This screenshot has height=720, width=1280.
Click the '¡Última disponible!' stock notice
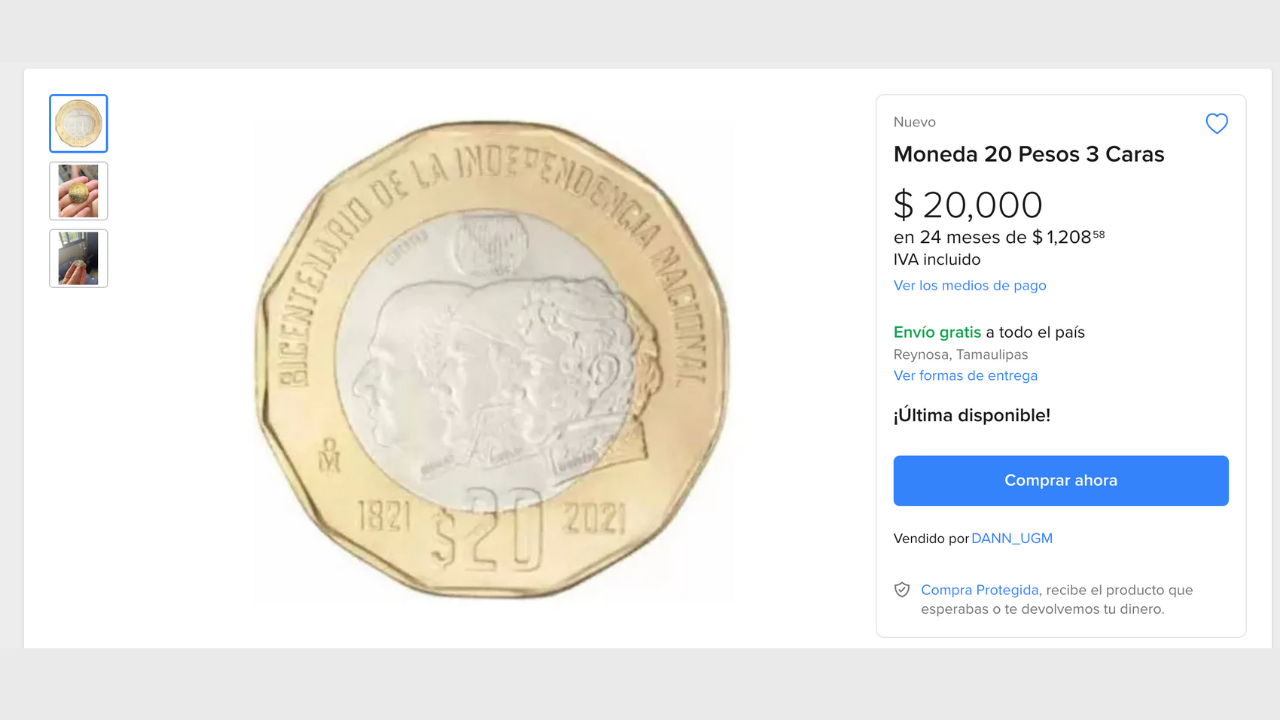click(x=971, y=415)
